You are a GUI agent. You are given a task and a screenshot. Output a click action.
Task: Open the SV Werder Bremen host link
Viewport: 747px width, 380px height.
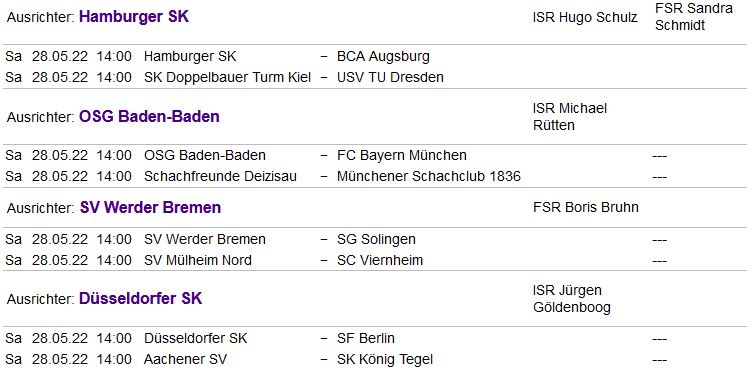(151, 208)
